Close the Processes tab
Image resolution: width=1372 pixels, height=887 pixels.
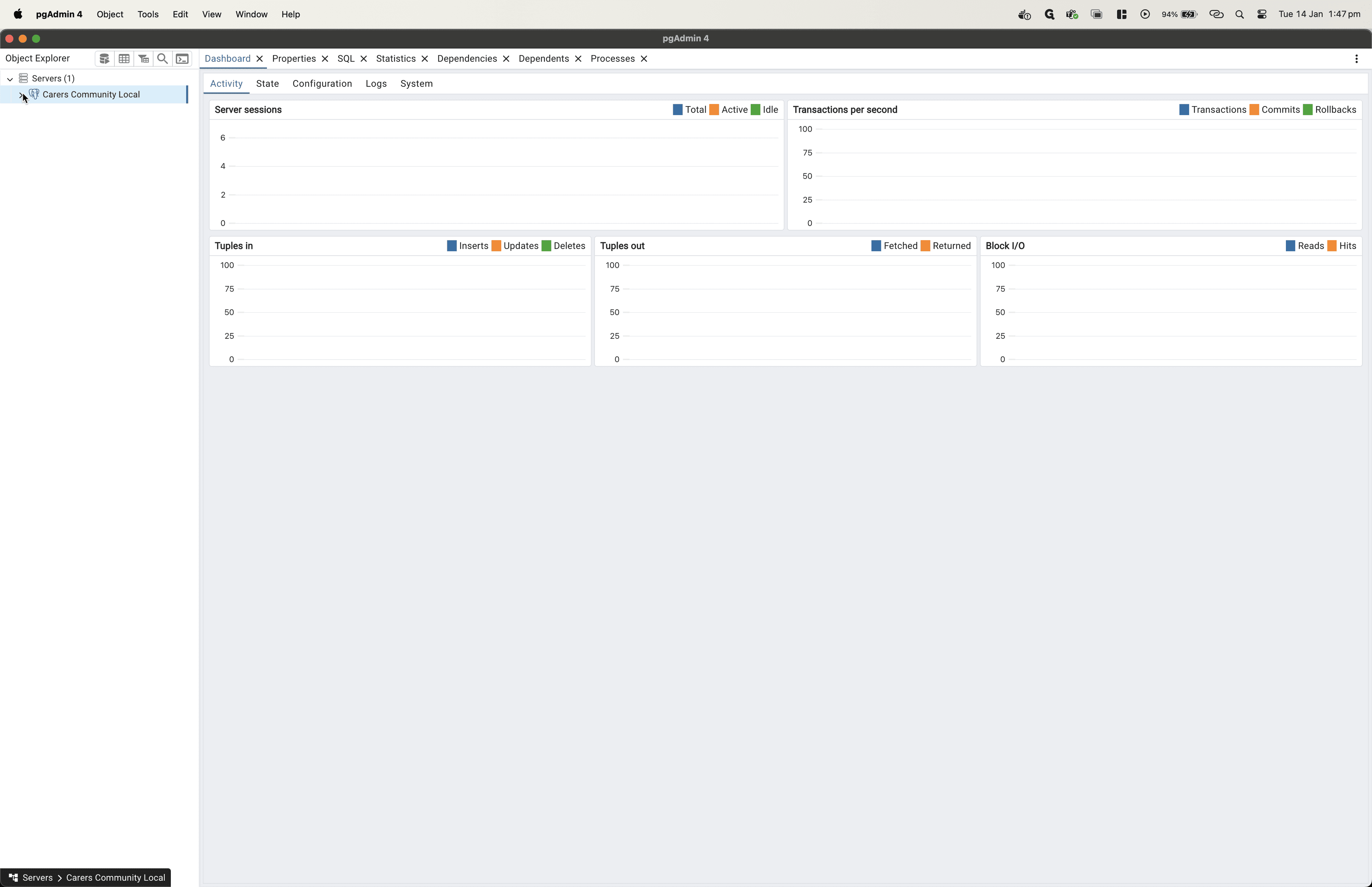(x=644, y=59)
